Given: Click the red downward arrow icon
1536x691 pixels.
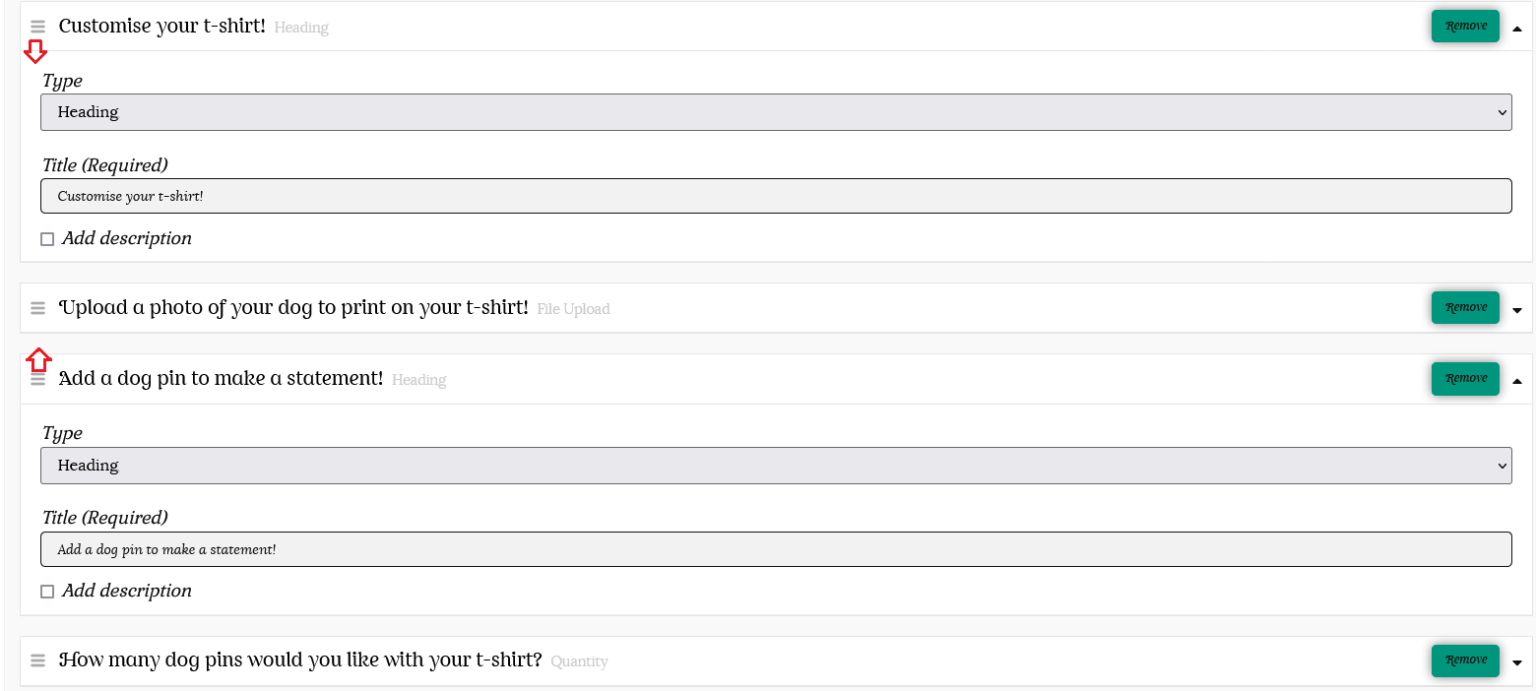Looking at the screenshot, I should tap(35, 51).
